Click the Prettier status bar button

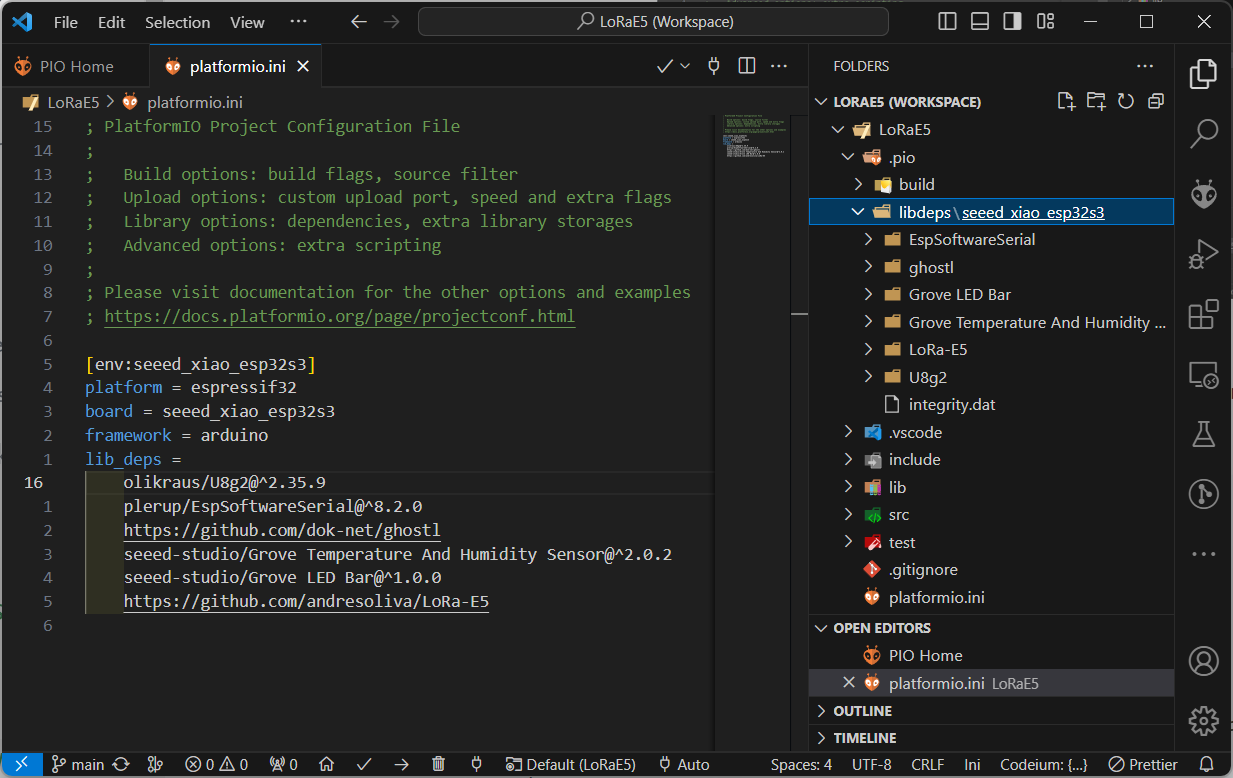pos(1143,764)
